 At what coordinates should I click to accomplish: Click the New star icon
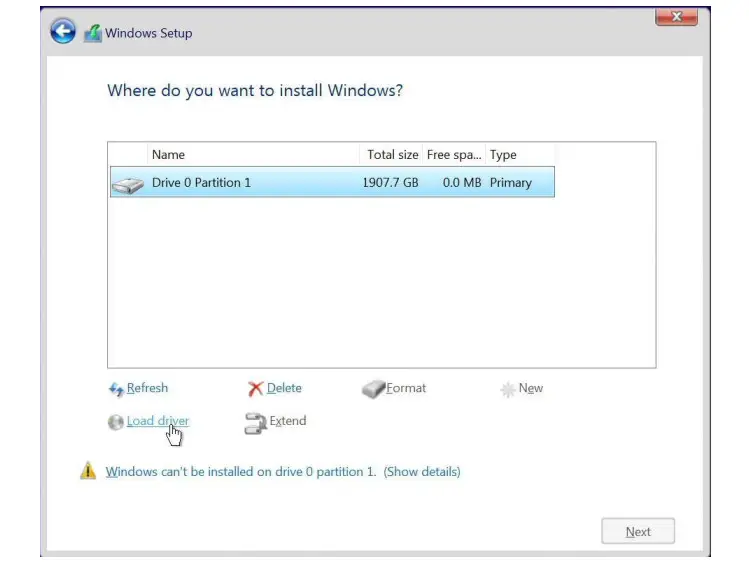point(508,389)
